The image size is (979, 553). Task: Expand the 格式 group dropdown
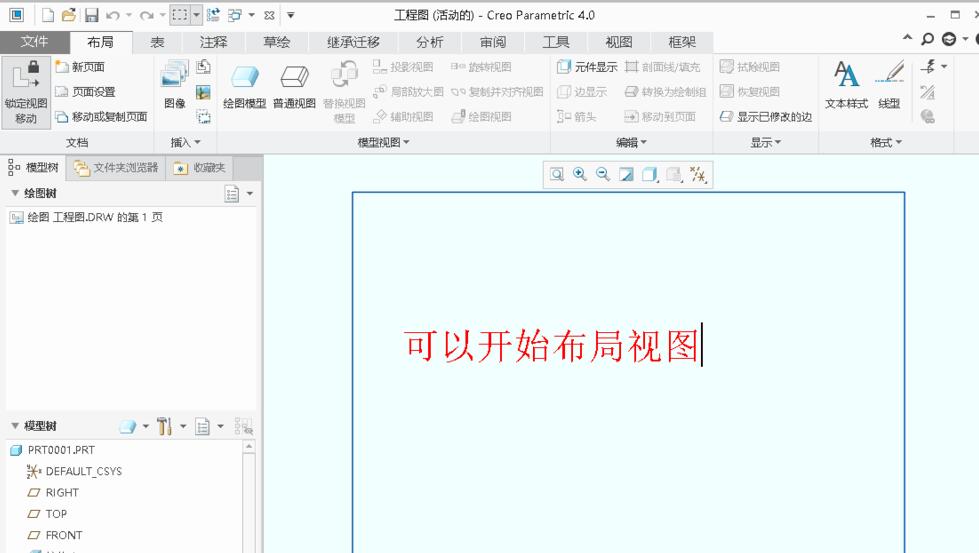coord(886,143)
